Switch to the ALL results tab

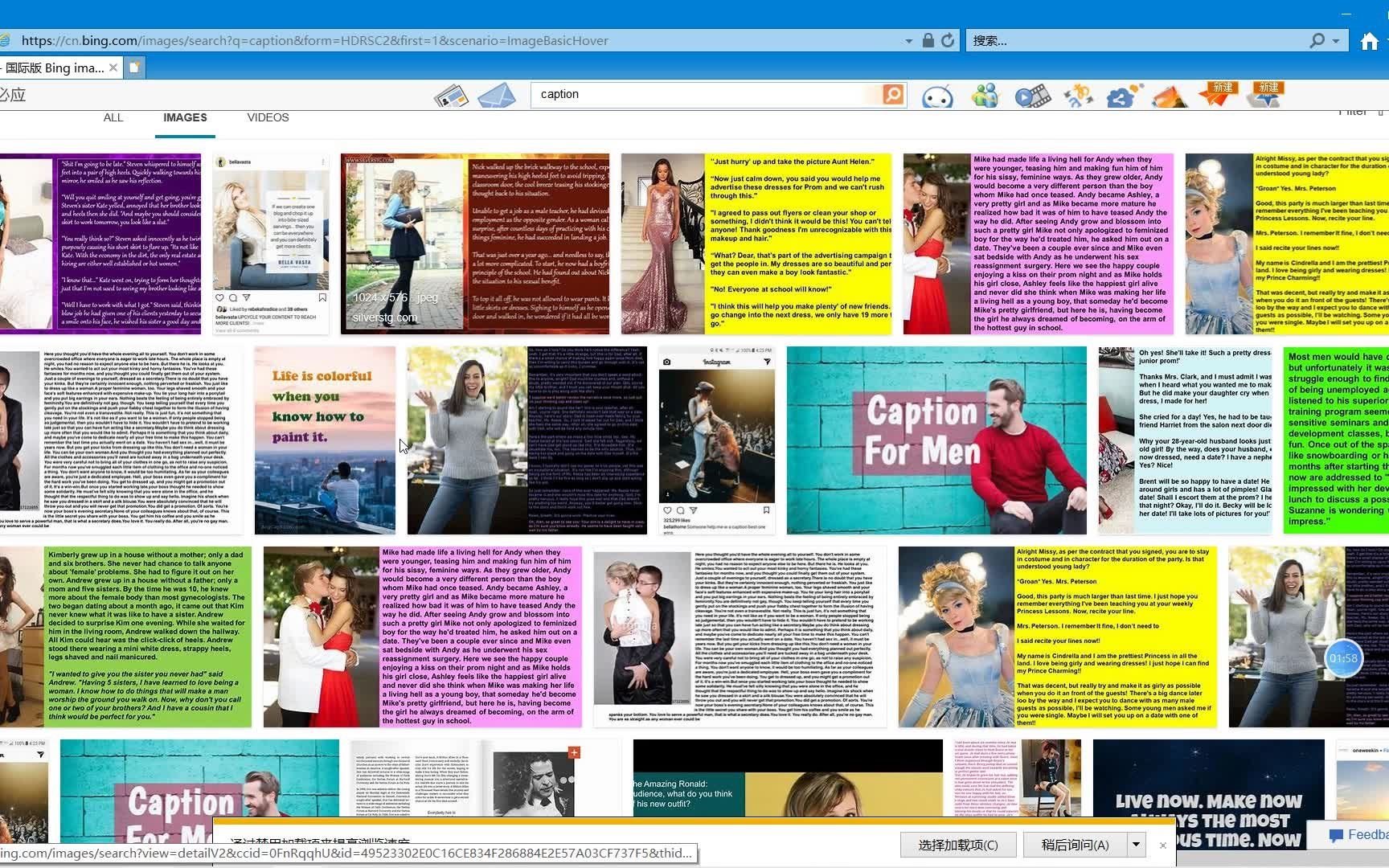pos(113,117)
